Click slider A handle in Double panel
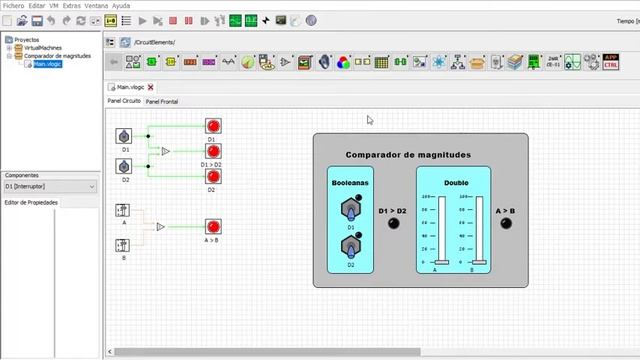Screen dimensions: 640x360 (441, 262)
